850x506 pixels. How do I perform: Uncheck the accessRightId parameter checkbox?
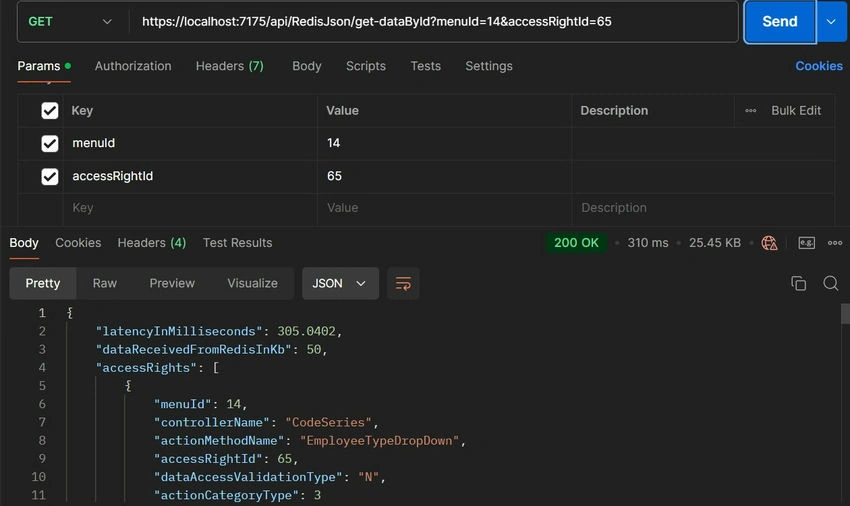(x=50, y=176)
